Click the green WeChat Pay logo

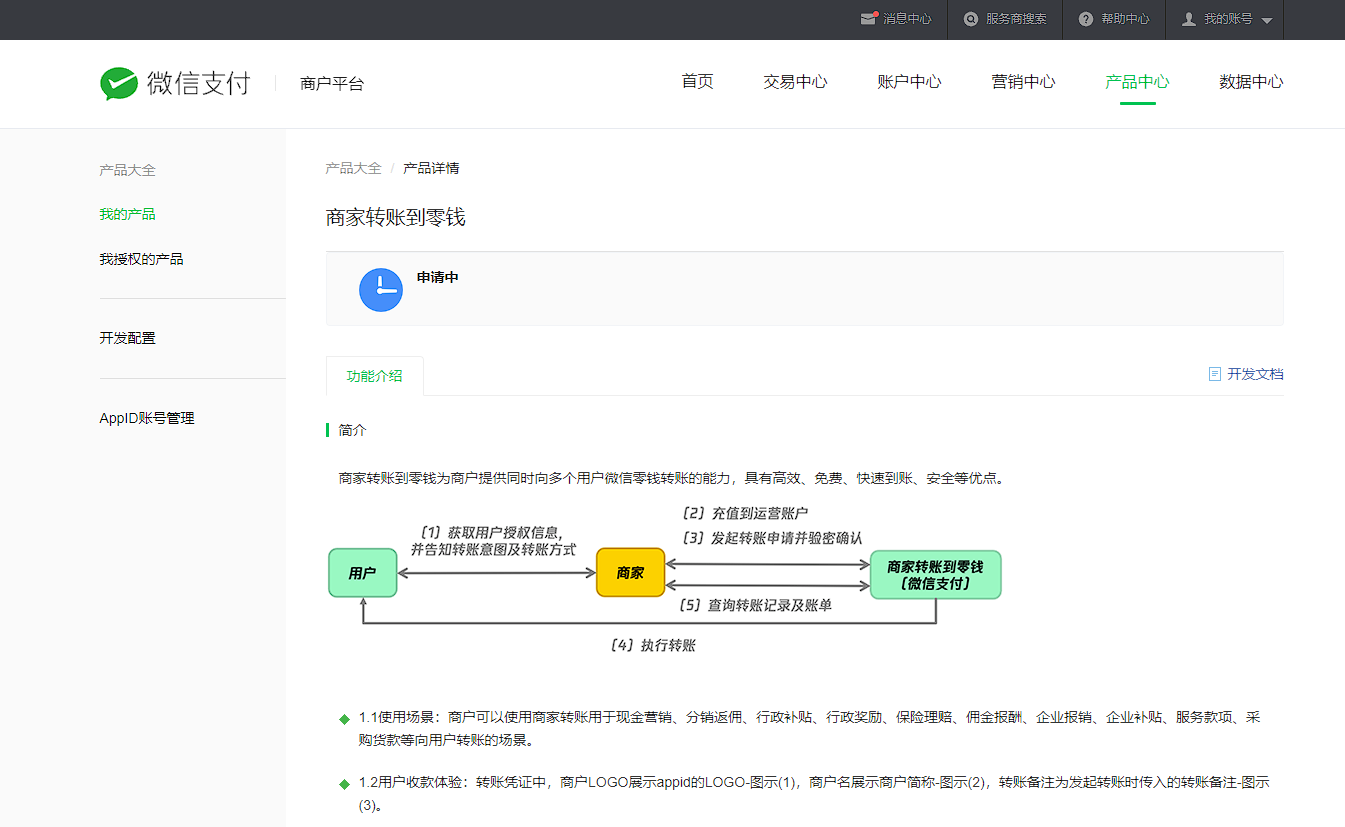[119, 83]
